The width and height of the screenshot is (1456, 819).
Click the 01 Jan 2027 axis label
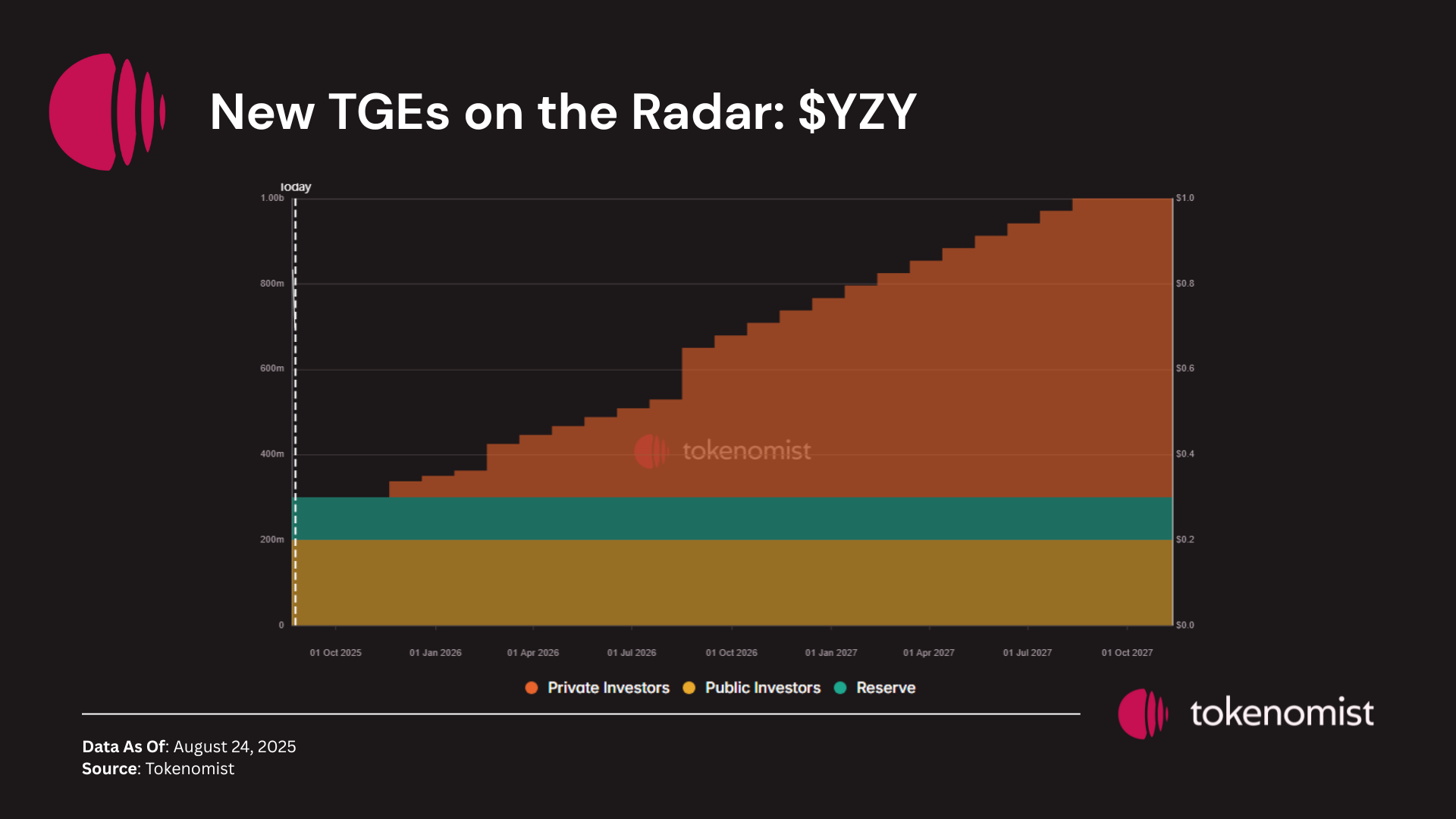pyautogui.click(x=831, y=653)
